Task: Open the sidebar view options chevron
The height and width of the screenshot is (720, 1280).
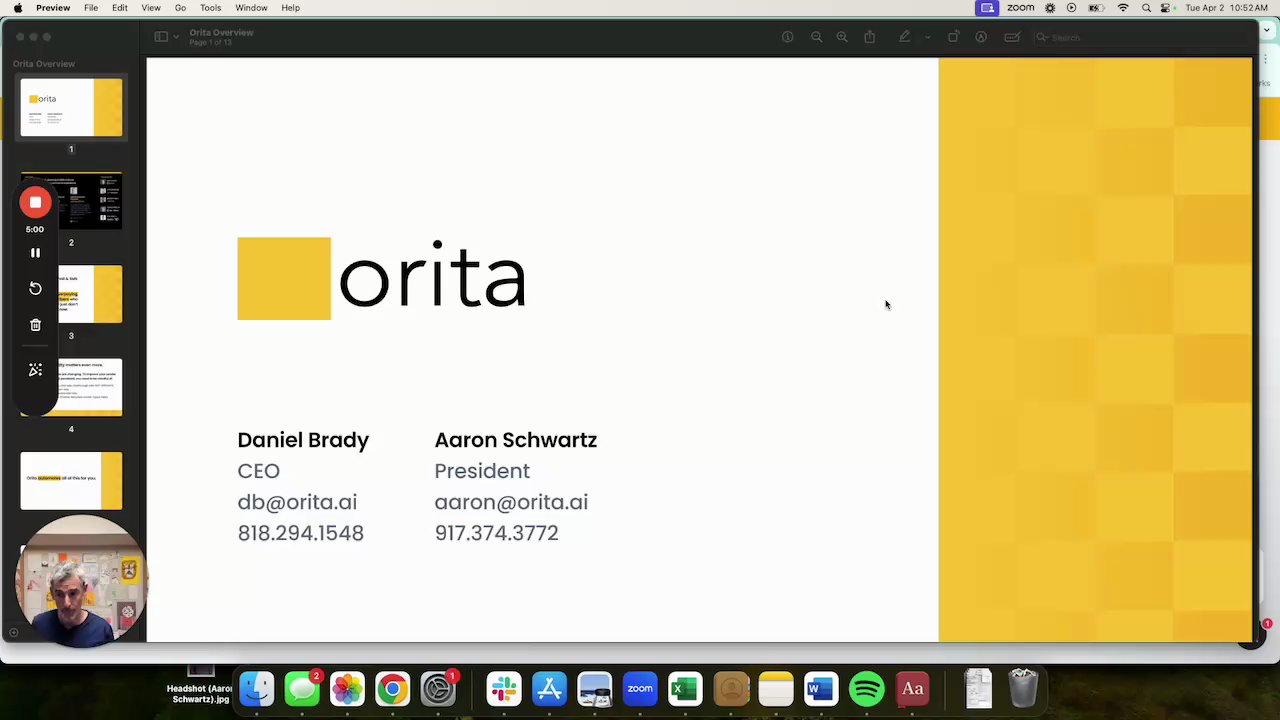Action: (x=176, y=37)
